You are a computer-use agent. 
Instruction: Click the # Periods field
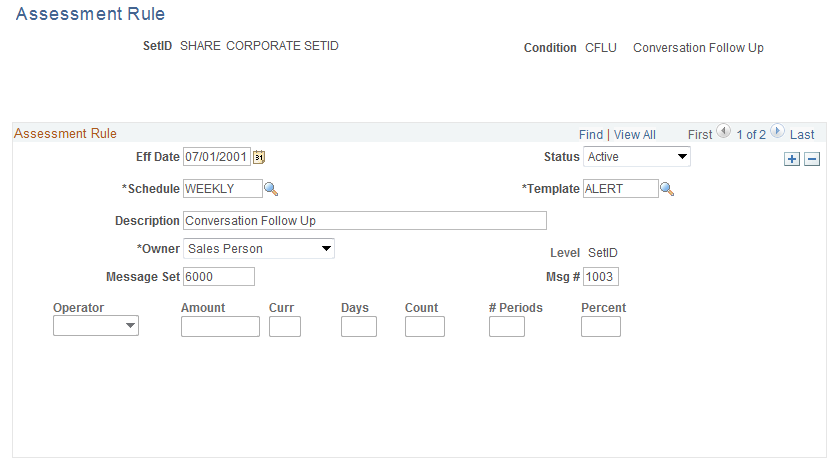click(507, 326)
